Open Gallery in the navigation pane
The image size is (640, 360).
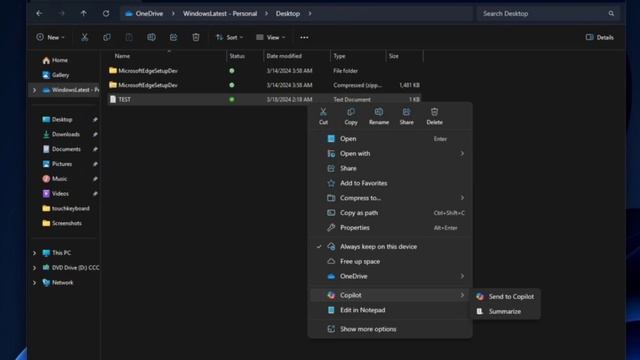click(x=56, y=75)
